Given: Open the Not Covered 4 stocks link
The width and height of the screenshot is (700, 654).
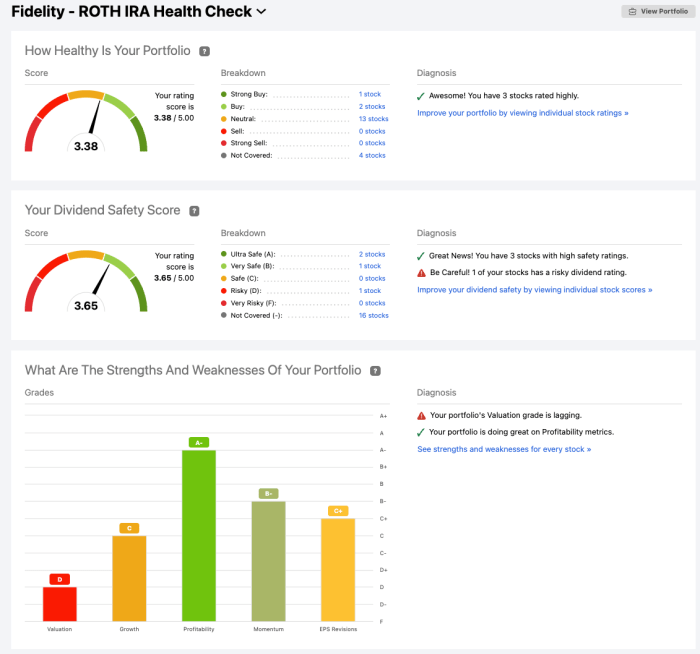Looking at the screenshot, I should (x=372, y=155).
